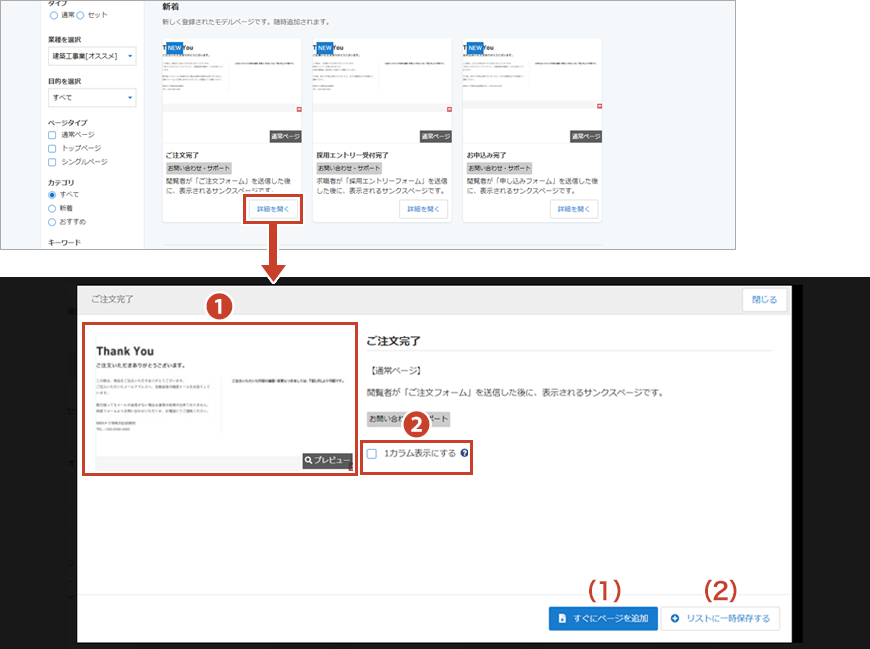Screen dimensions: 870x649
Task: Click the help icon beside 1カラム表示にする
Action: [464, 454]
